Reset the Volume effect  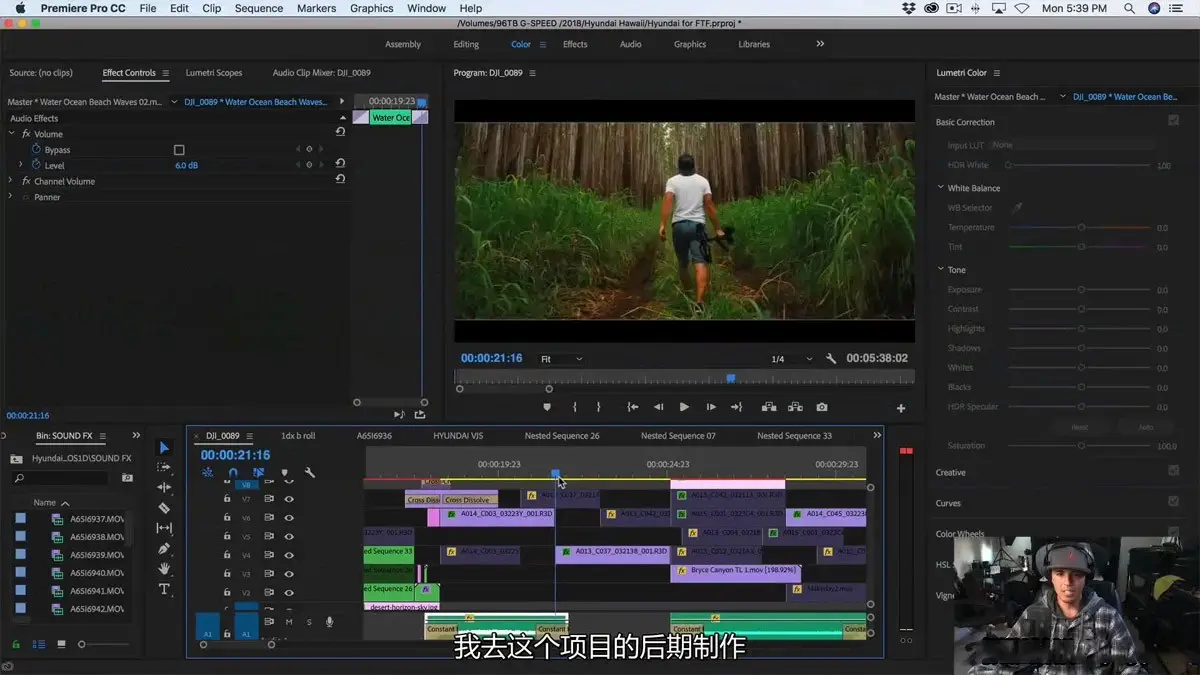pyautogui.click(x=340, y=132)
